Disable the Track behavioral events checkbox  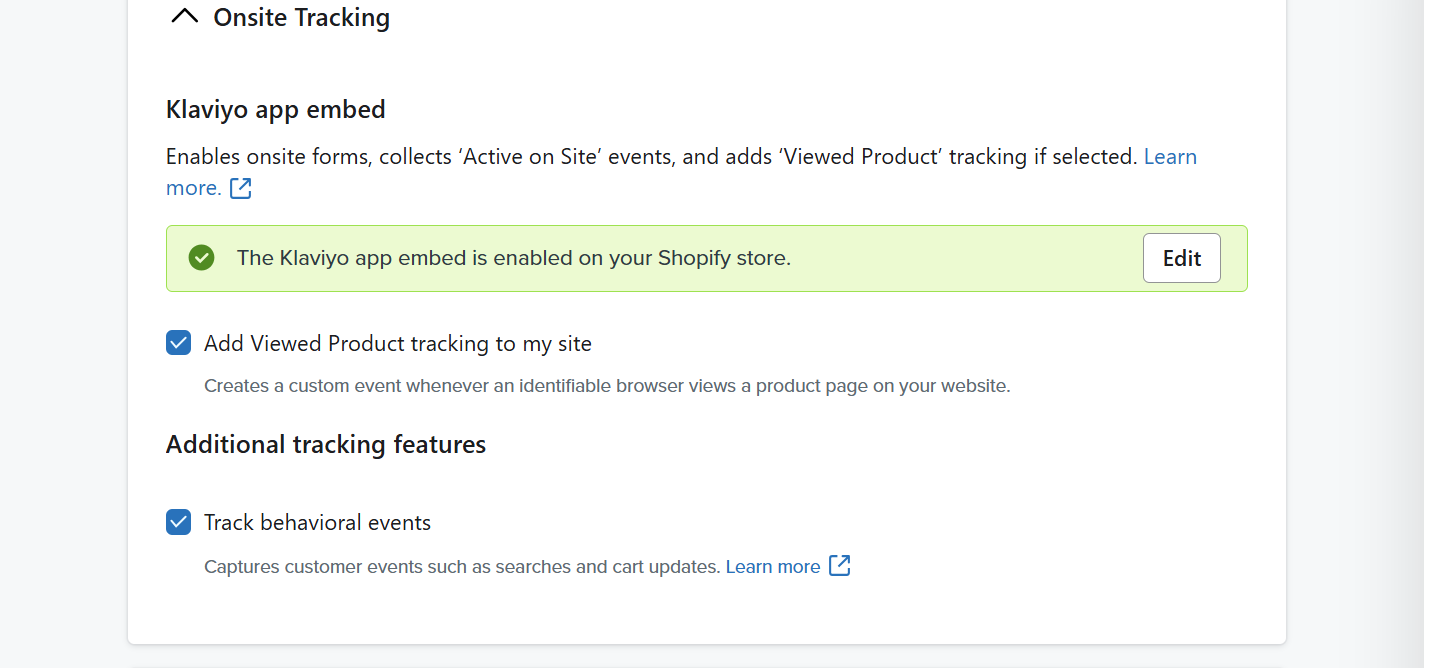(x=179, y=522)
